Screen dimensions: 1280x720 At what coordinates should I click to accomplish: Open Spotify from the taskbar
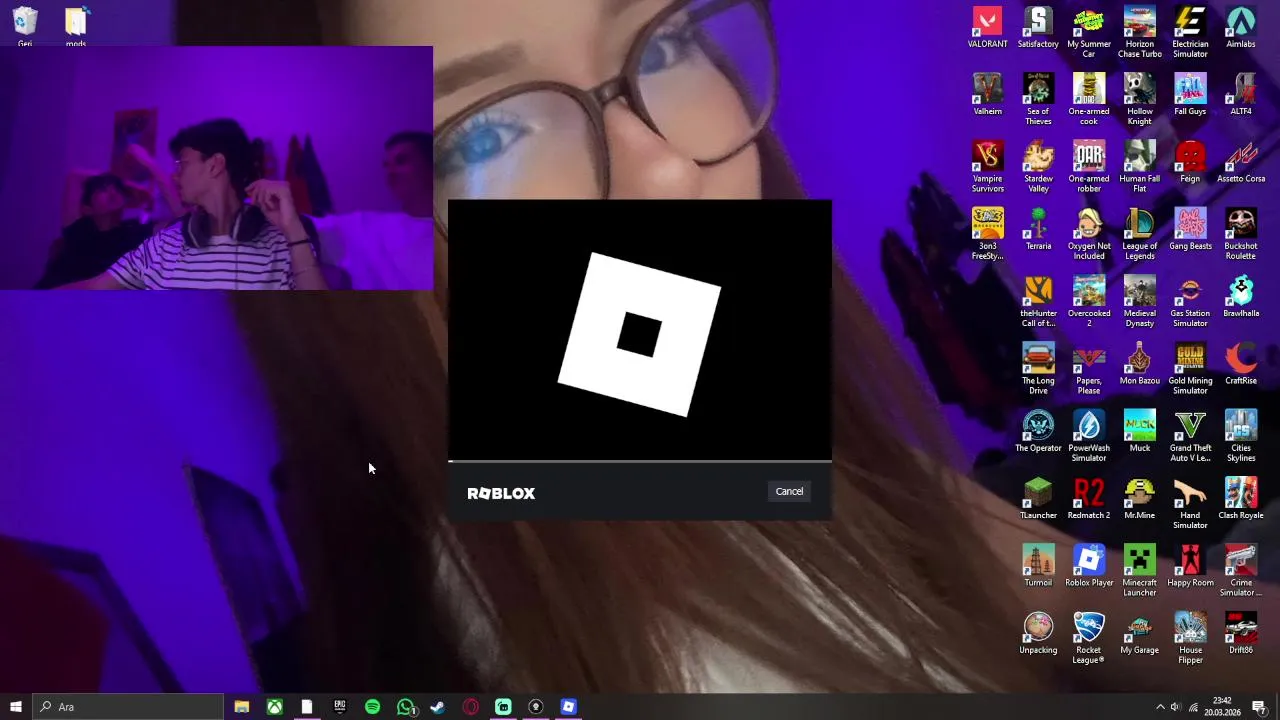coord(372,707)
